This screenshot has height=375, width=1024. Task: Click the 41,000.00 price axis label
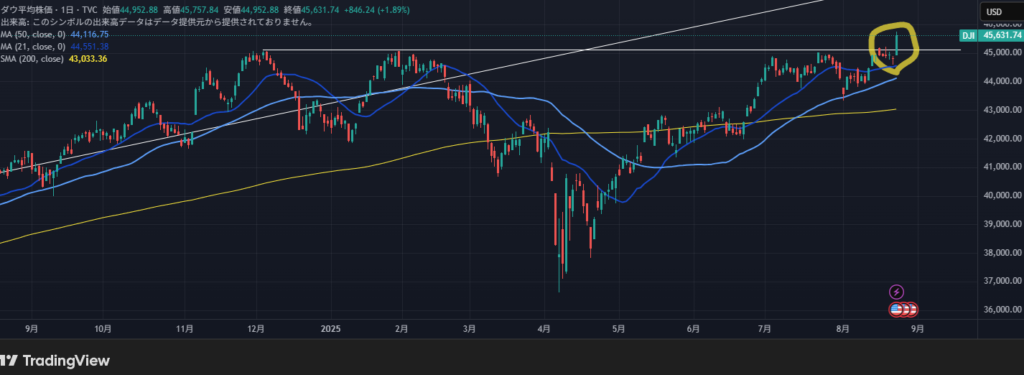pyautogui.click(x=1001, y=167)
